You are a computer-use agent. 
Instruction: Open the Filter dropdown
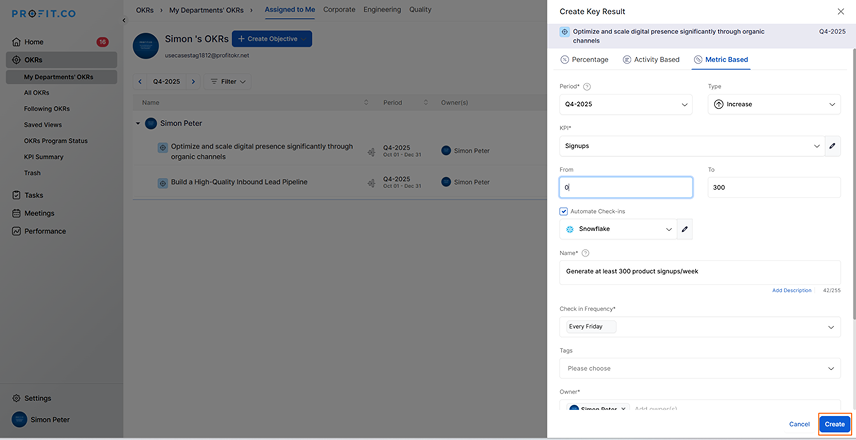228,81
